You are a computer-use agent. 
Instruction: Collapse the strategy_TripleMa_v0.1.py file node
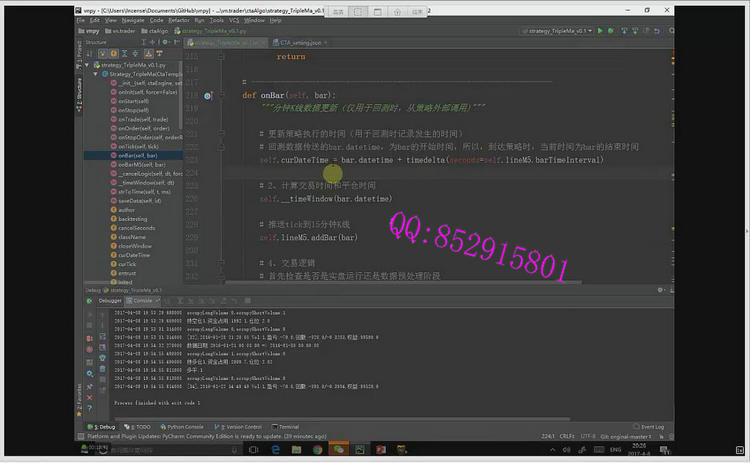tap(87, 65)
